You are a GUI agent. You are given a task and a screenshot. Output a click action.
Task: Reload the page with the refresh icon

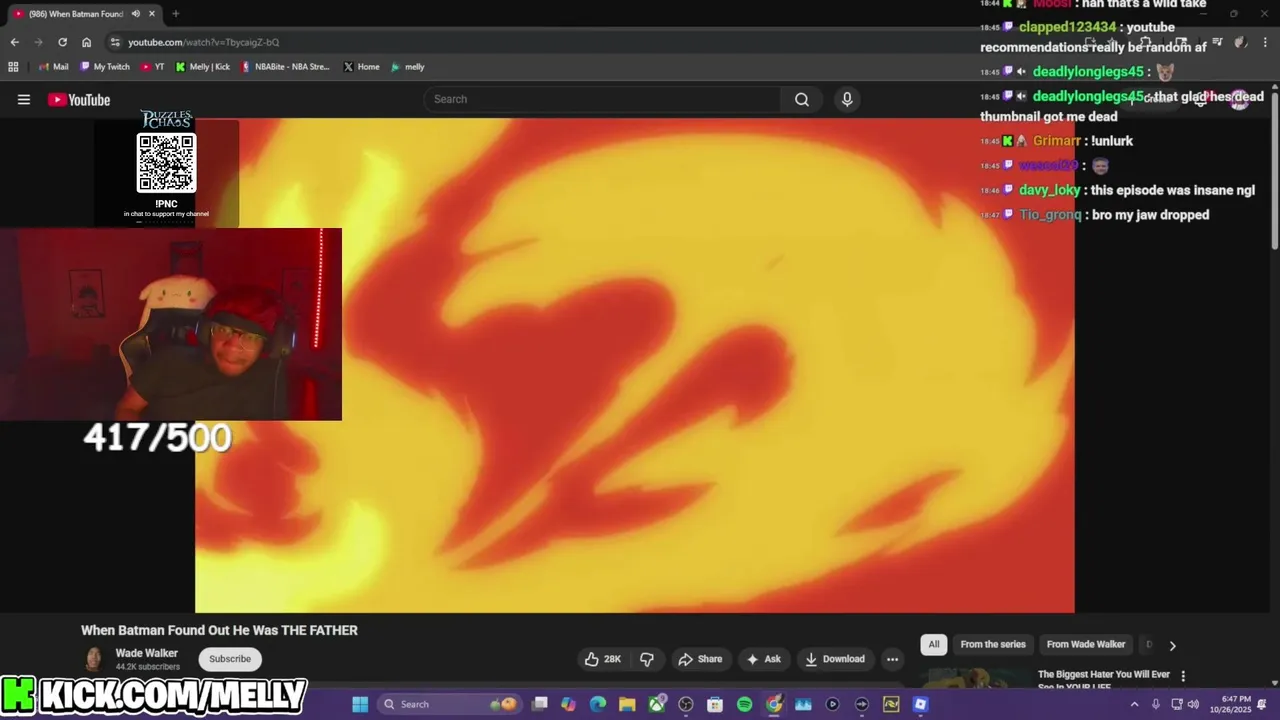pyautogui.click(x=62, y=42)
